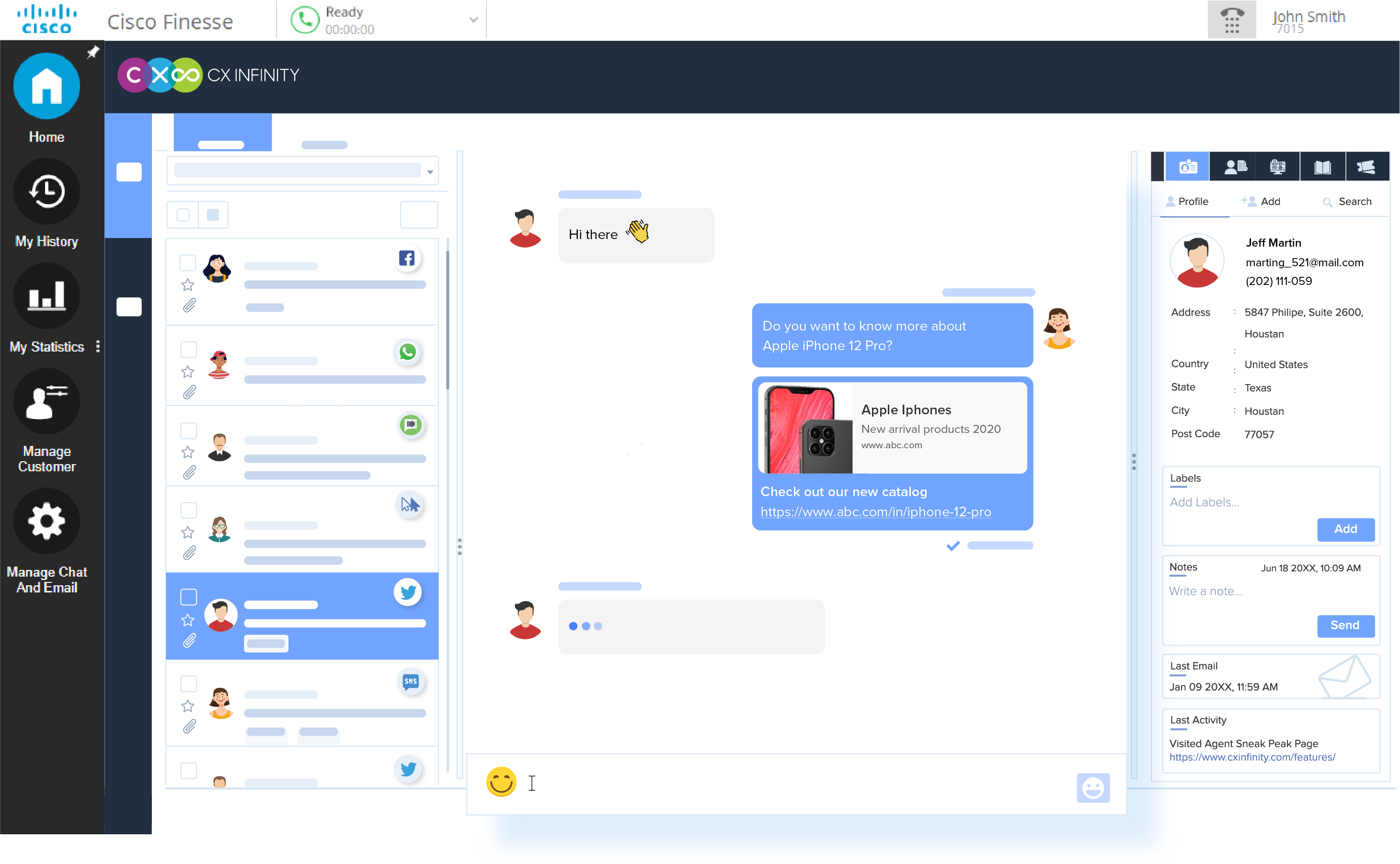Image resolution: width=1400 pixels, height=864 pixels.
Task: Open My Statistics bar chart icon
Action: point(46,296)
